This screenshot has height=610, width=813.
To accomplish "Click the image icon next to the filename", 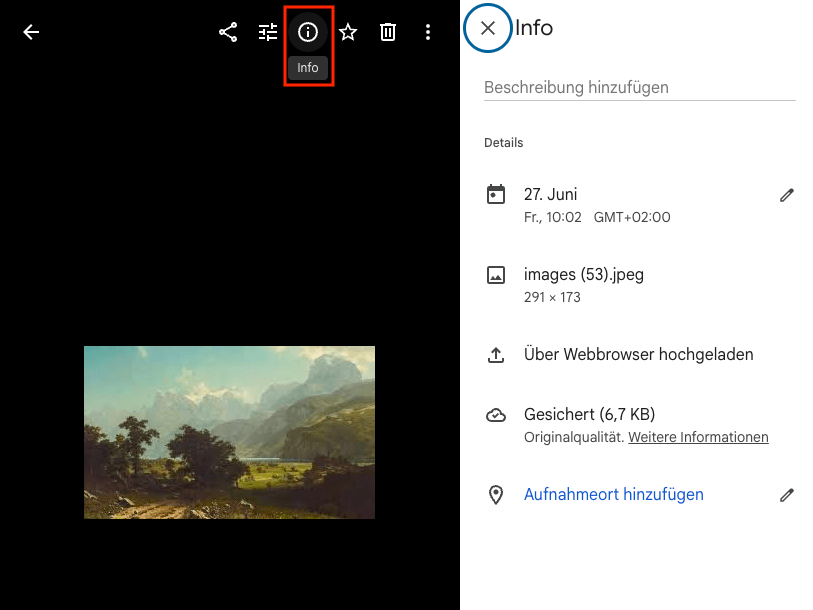I will coord(496,274).
